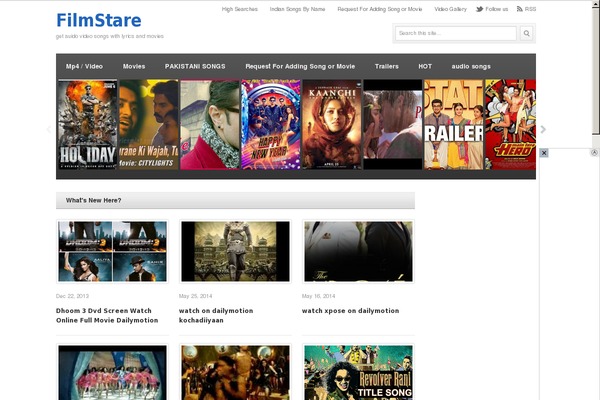Click the High Searches link
The width and height of the screenshot is (600, 400).
[x=239, y=9]
